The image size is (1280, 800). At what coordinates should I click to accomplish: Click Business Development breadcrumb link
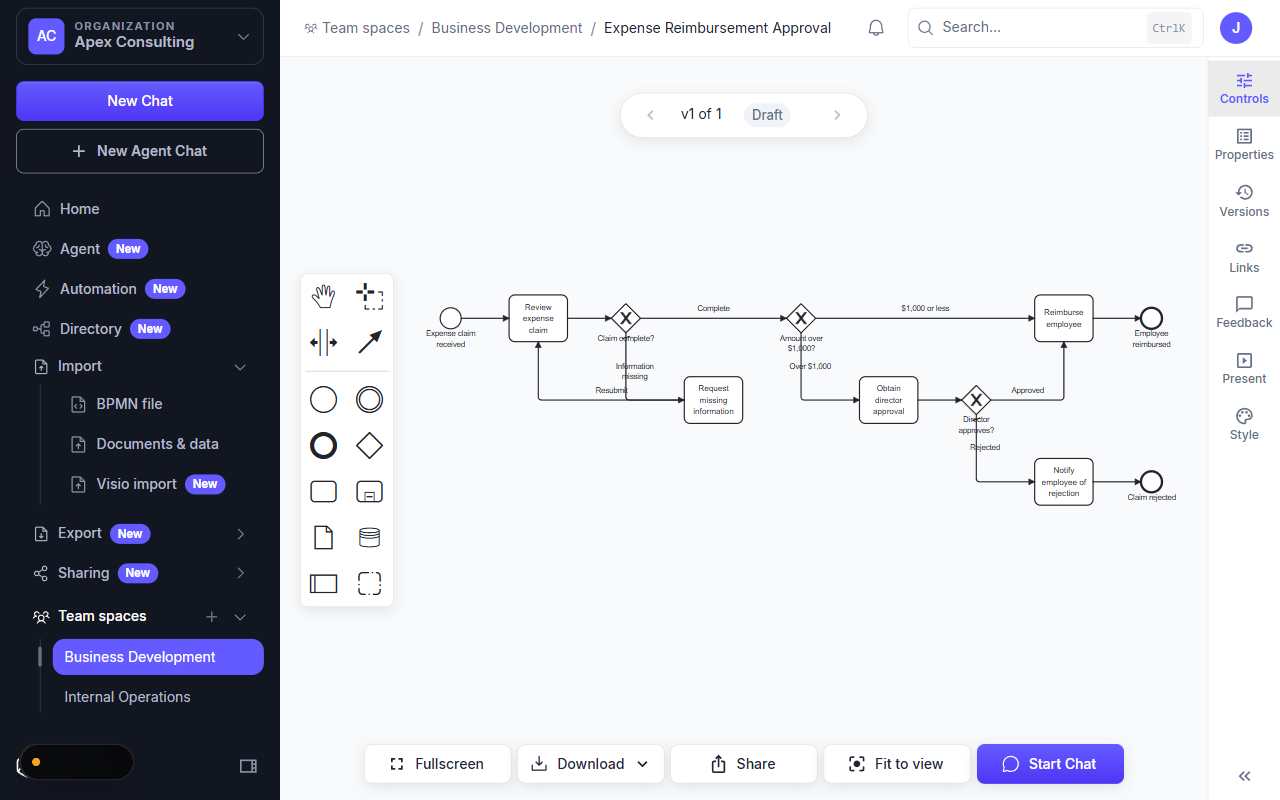coord(507,28)
